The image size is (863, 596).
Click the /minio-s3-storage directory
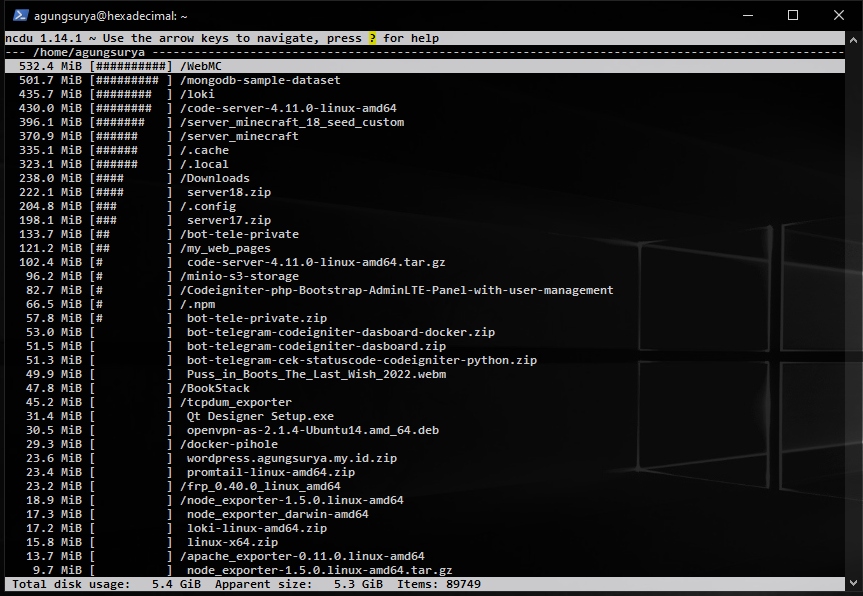click(239, 276)
